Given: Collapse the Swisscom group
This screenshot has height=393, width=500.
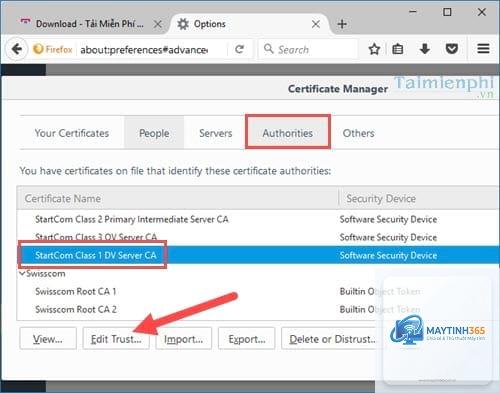Looking at the screenshot, I should click(x=22, y=273).
